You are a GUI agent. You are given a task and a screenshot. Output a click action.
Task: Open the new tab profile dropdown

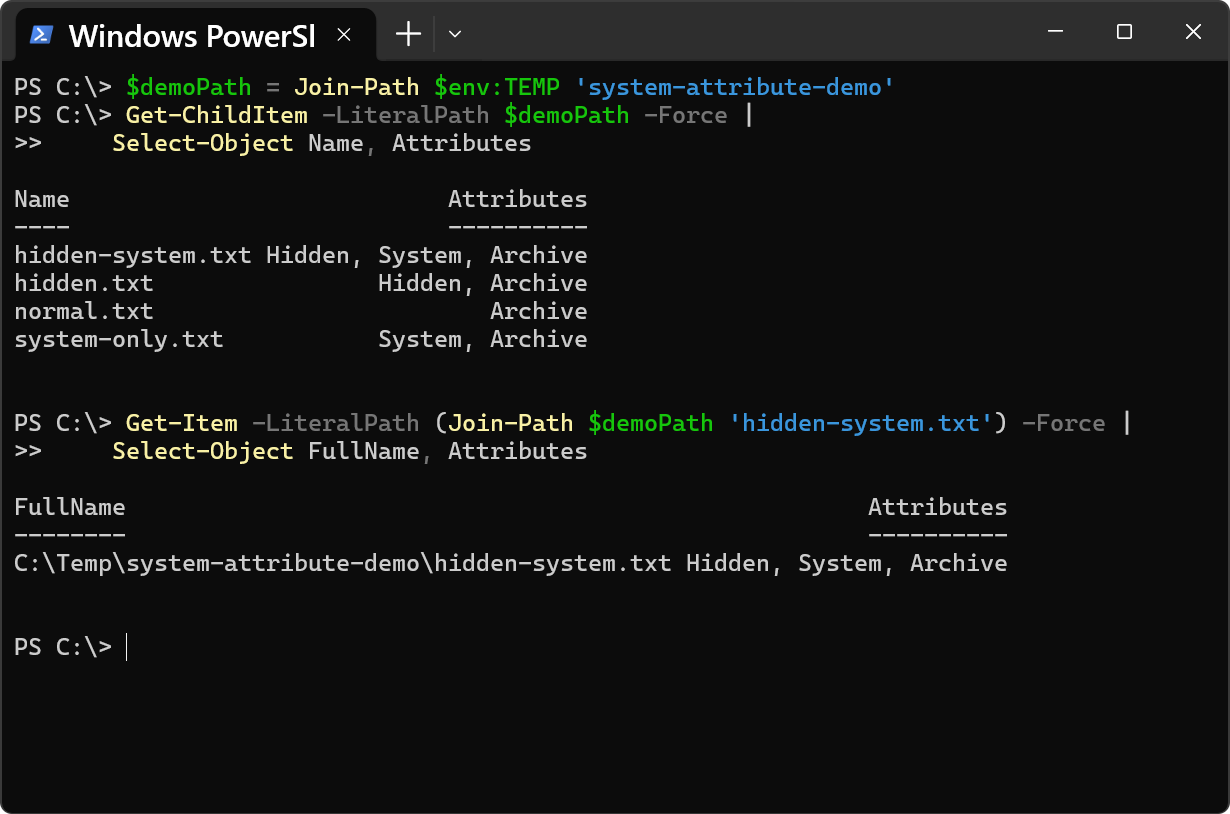pos(455,34)
